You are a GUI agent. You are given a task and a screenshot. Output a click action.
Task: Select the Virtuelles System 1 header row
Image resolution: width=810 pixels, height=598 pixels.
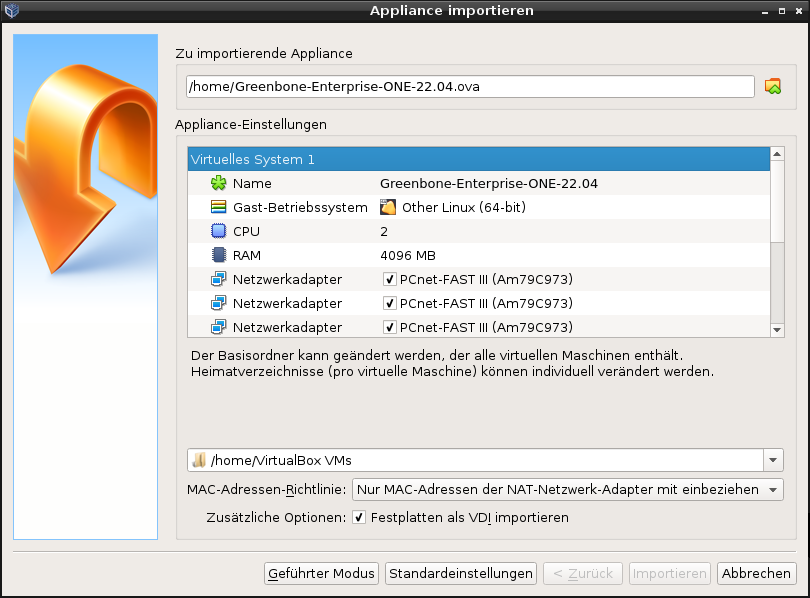coord(478,159)
